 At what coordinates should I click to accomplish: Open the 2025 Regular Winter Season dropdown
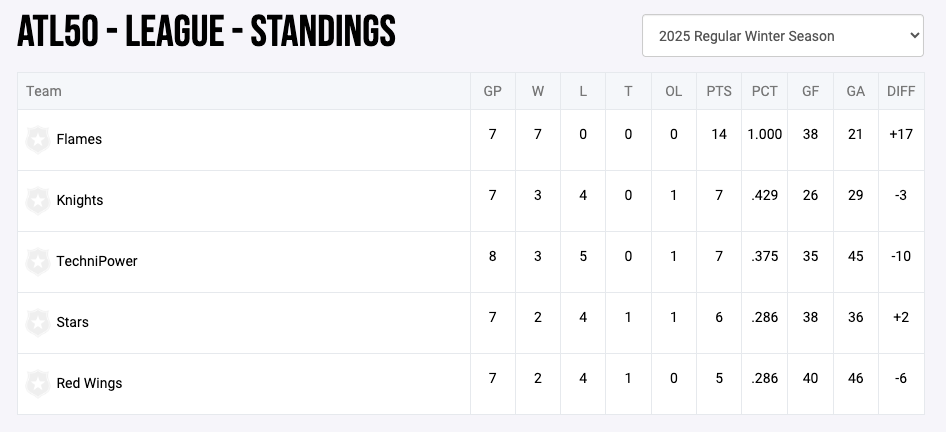(x=782, y=36)
